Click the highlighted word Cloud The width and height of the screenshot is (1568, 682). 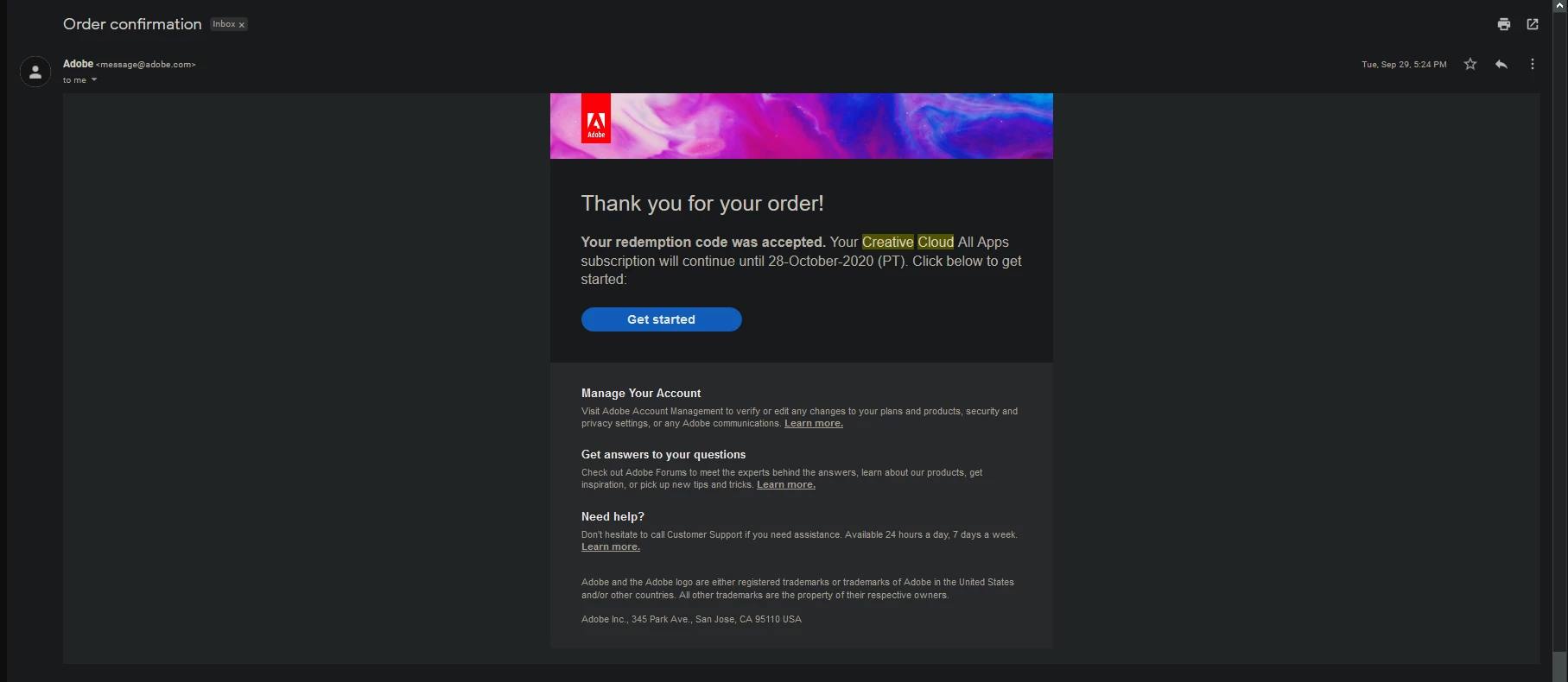(936, 243)
